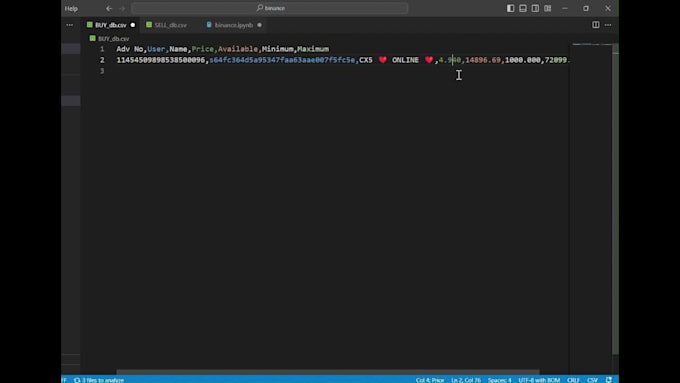Click the word ONLINE in row 2

[x=405, y=60]
